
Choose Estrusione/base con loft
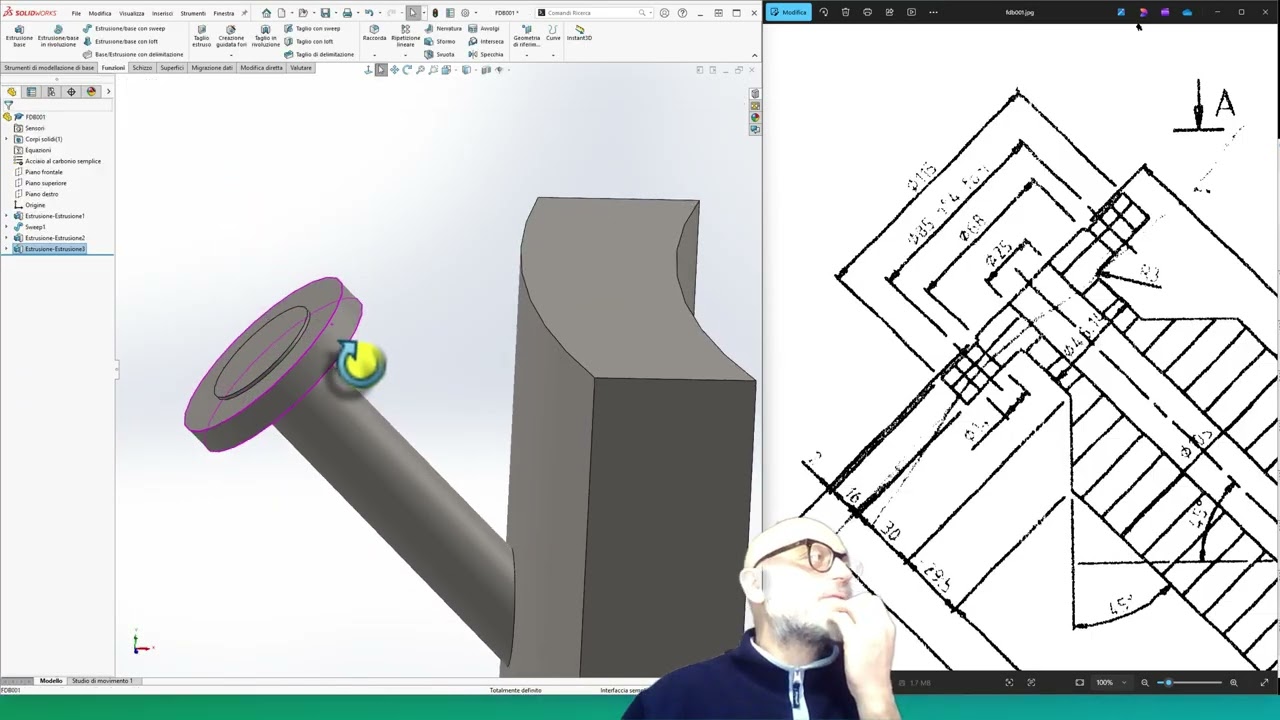tap(120, 41)
